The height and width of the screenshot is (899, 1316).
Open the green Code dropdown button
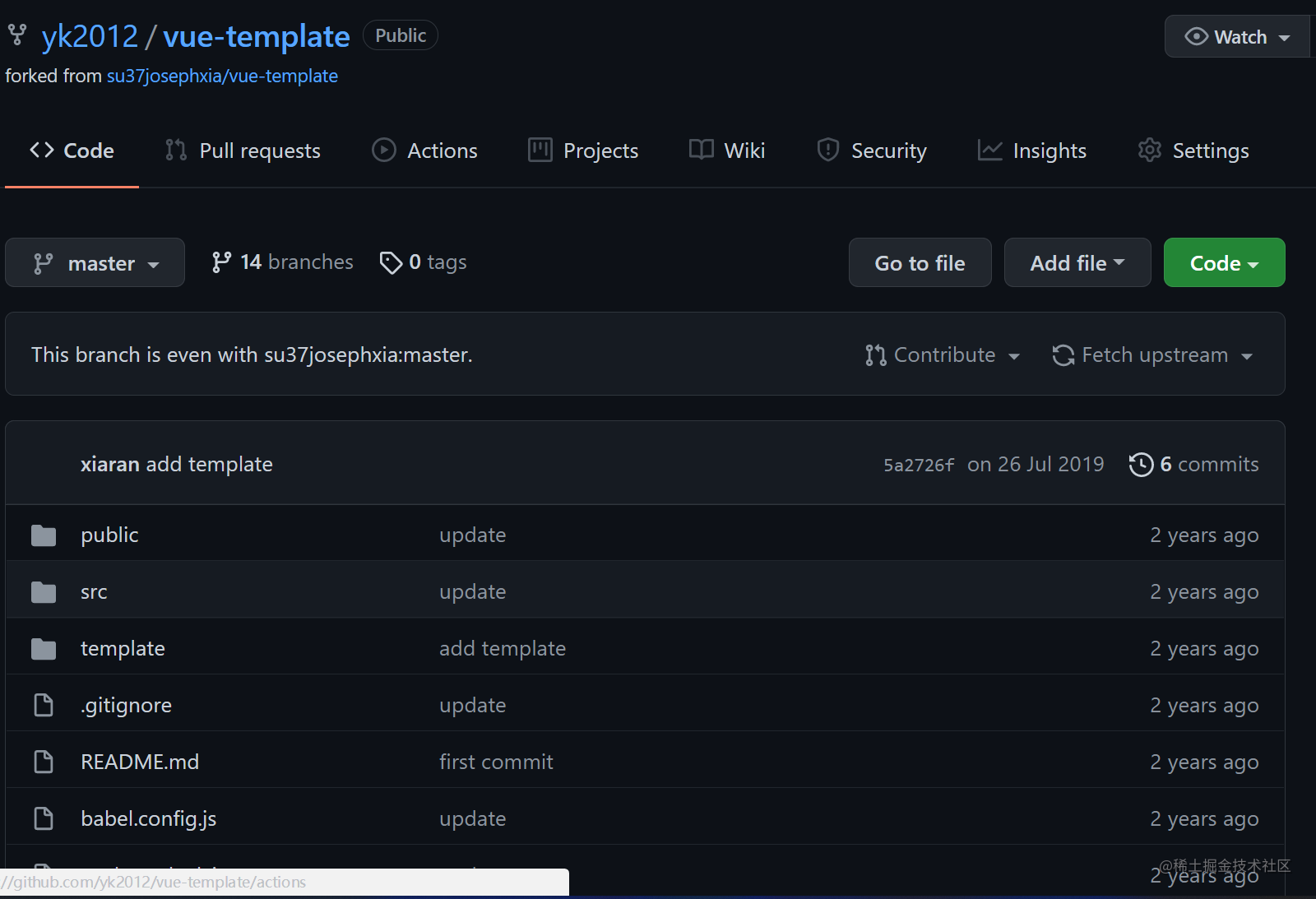point(1224,262)
